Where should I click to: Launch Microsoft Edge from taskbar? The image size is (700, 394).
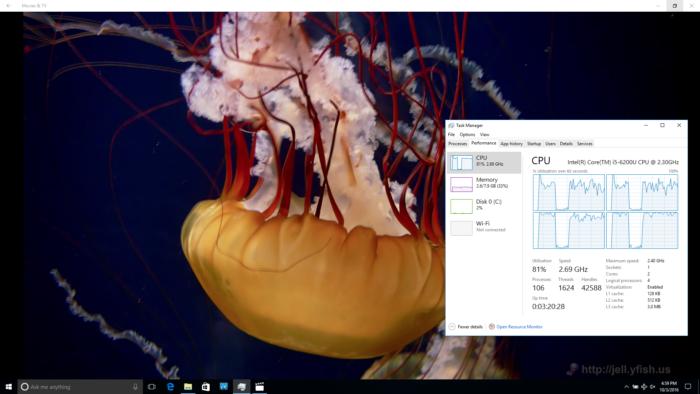pos(170,386)
